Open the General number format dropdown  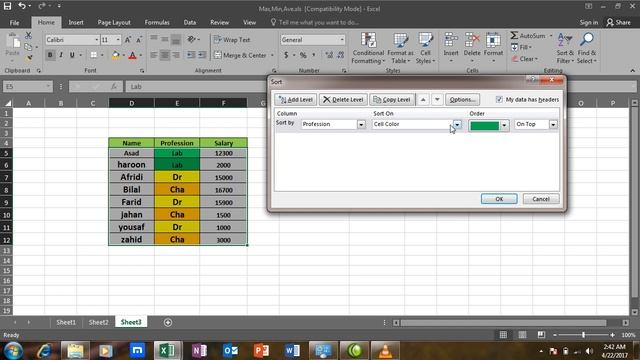[342, 40]
